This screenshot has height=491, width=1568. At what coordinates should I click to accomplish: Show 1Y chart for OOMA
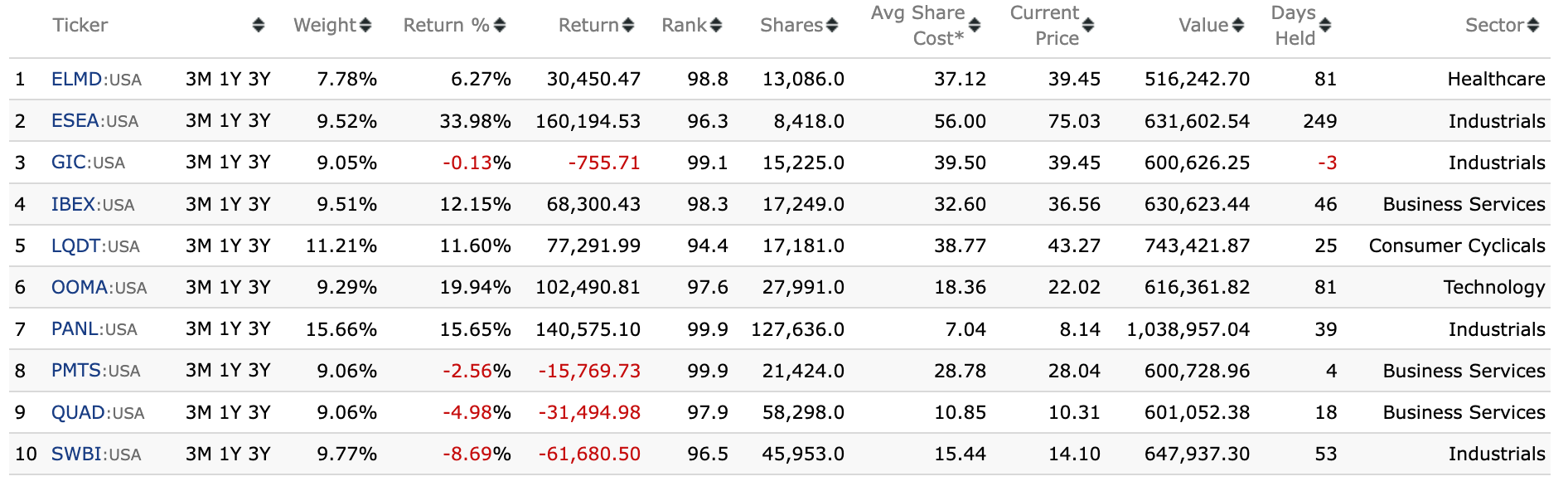230,288
